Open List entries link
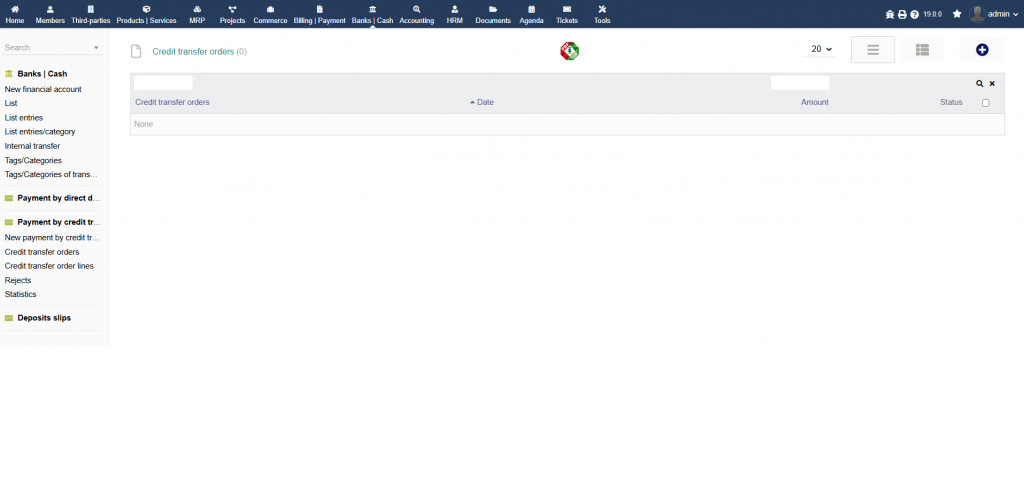 [24, 118]
